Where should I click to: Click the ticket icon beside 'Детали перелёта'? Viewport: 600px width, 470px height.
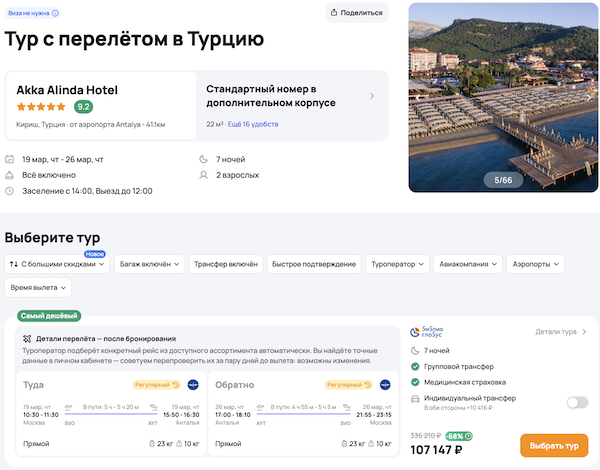coord(27,339)
